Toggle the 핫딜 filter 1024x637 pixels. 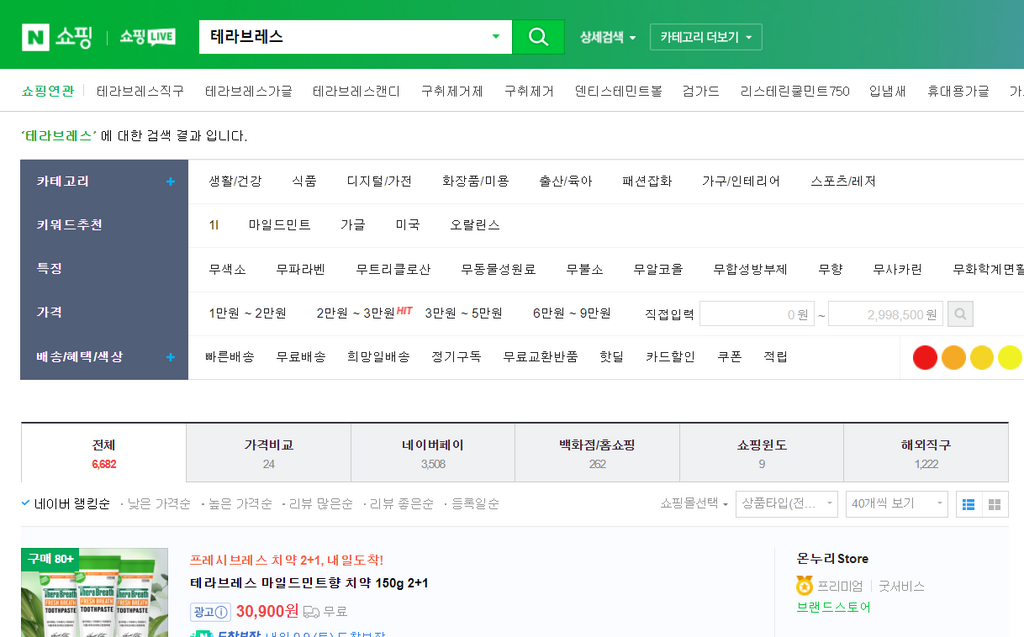[x=611, y=357]
